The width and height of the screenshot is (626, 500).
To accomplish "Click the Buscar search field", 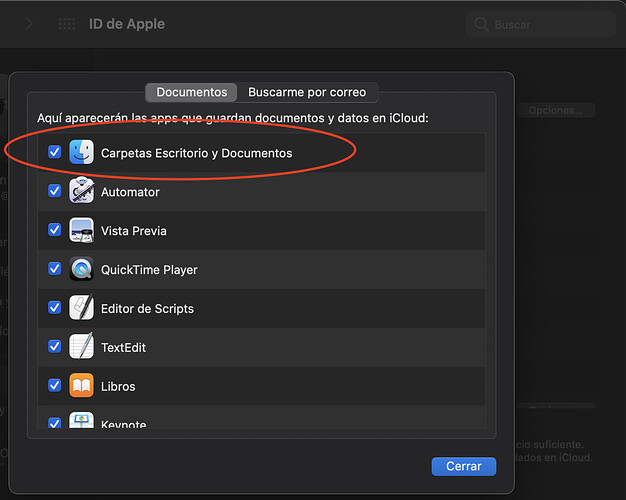I will 541,24.
